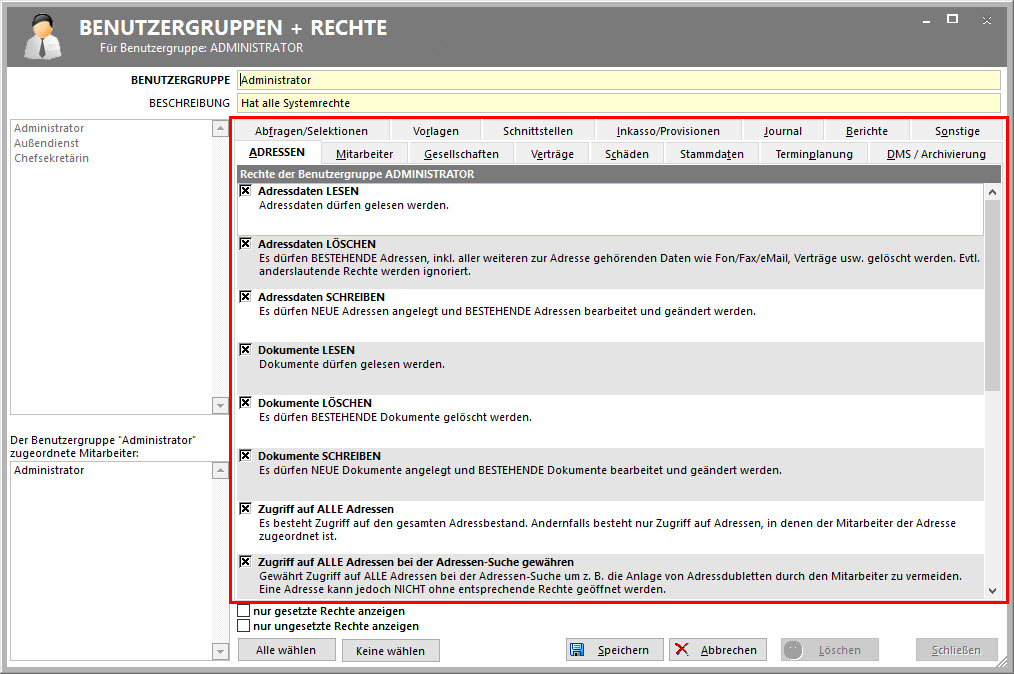Uncheck Adressdaten LESEN permission
The height and width of the screenshot is (674, 1014).
245,191
